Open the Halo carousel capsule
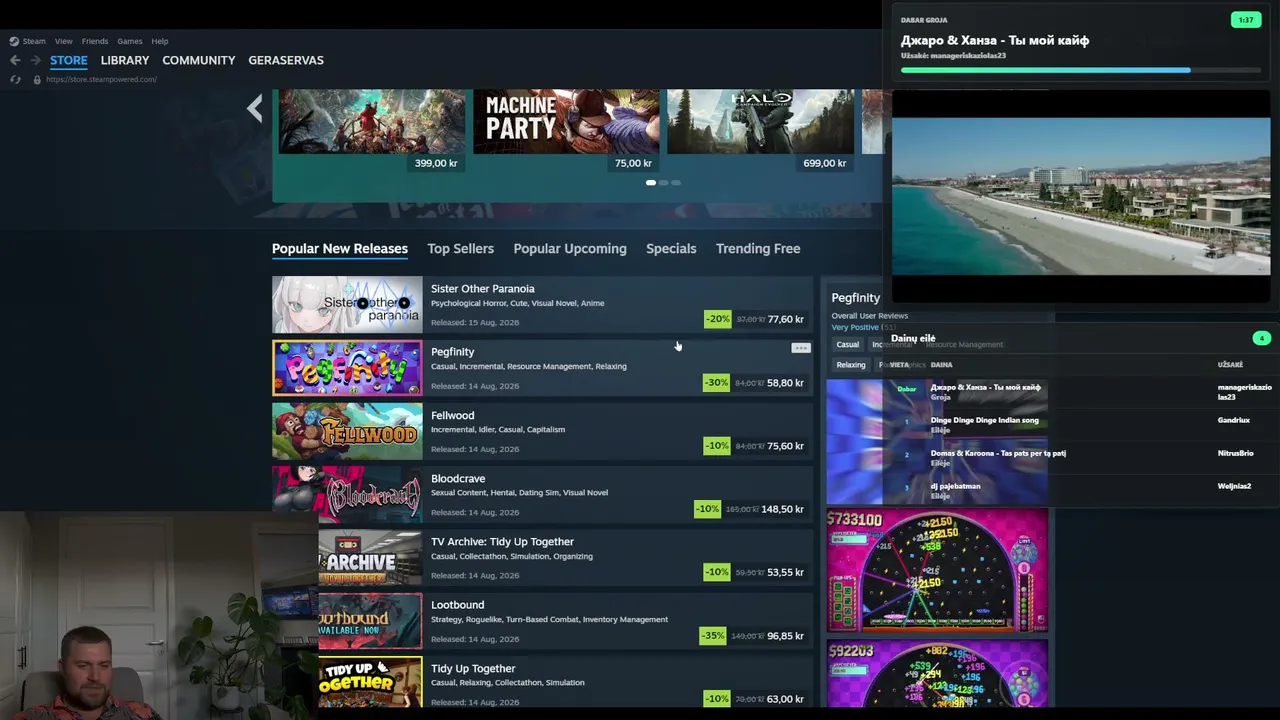 point(760,130)
